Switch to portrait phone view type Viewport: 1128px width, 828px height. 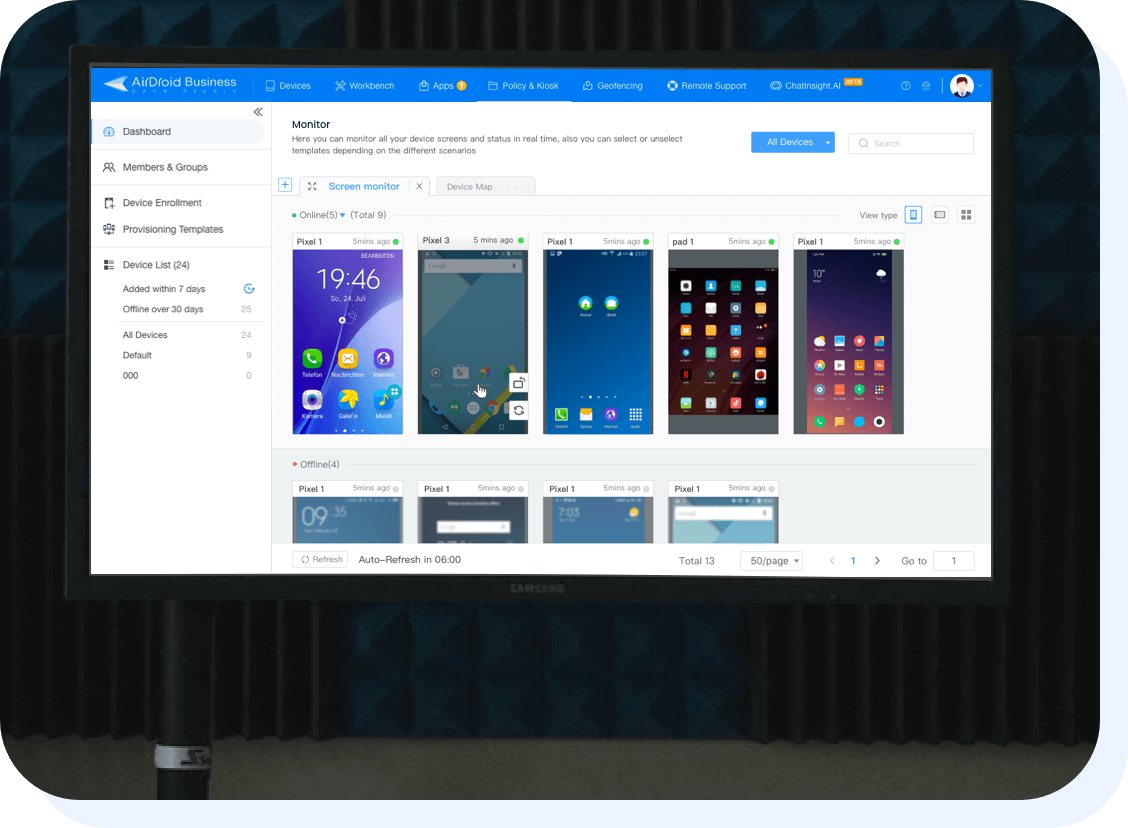tap(913, 215)
